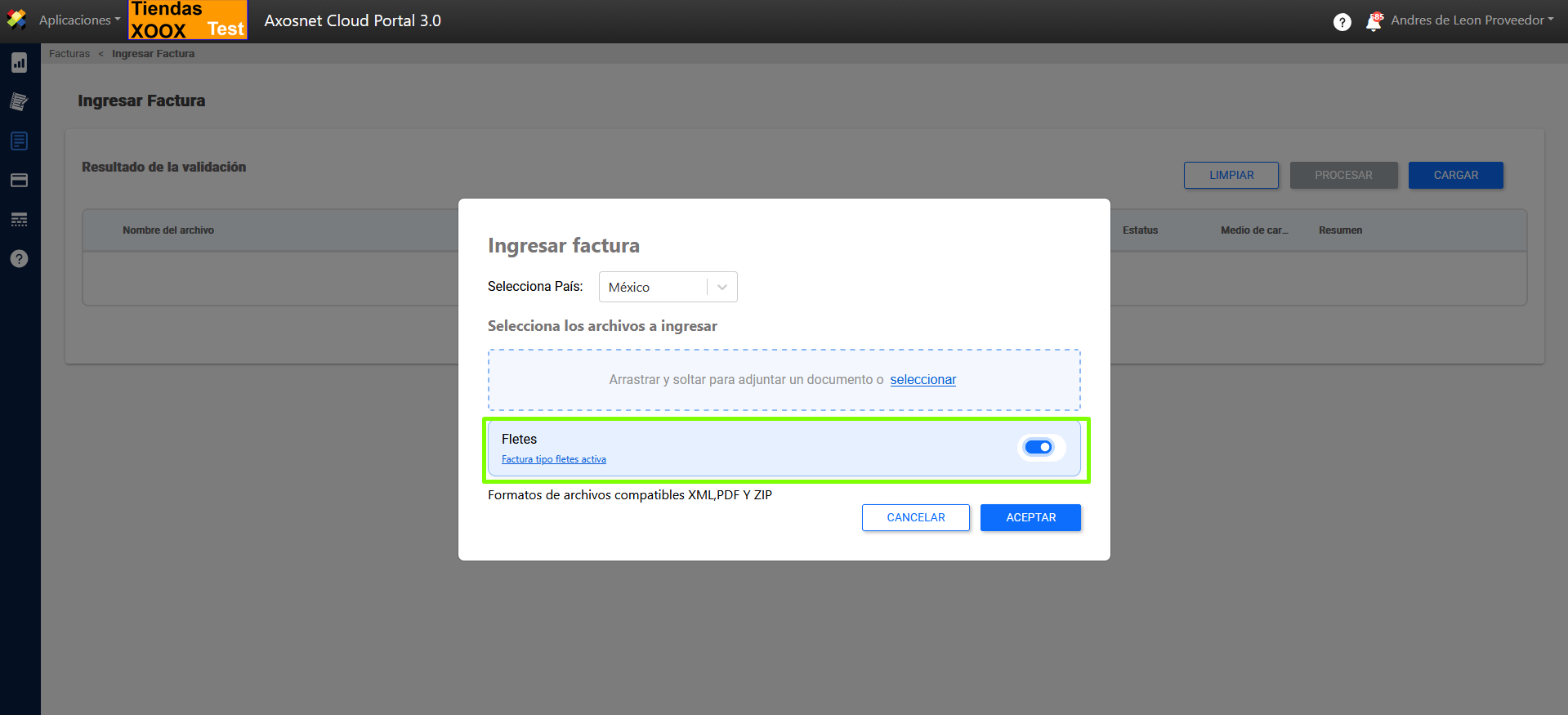Click the top bar help icon
Image resolution: width=1568 pixels, height=715 pixels.
1342,22
